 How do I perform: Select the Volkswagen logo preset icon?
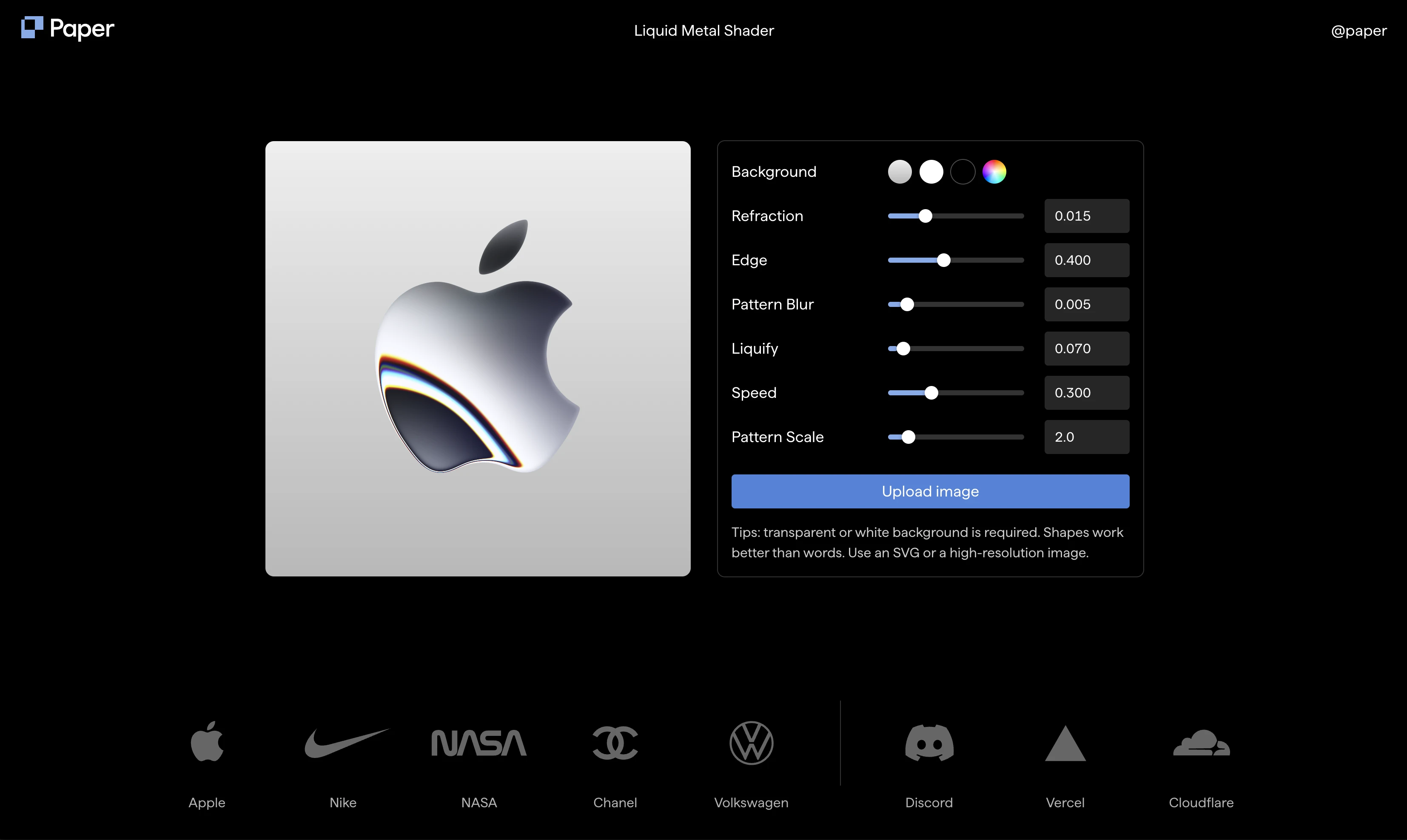(751, 743)
